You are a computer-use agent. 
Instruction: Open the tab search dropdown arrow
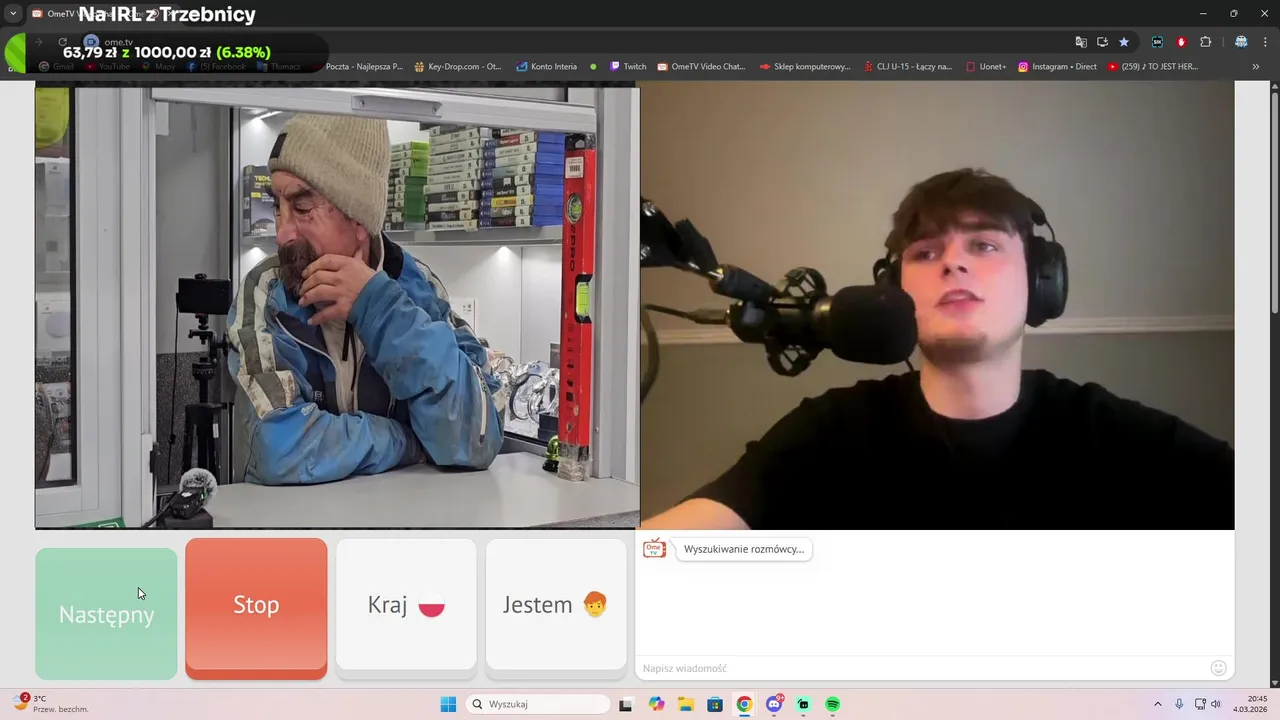[13, 13]
